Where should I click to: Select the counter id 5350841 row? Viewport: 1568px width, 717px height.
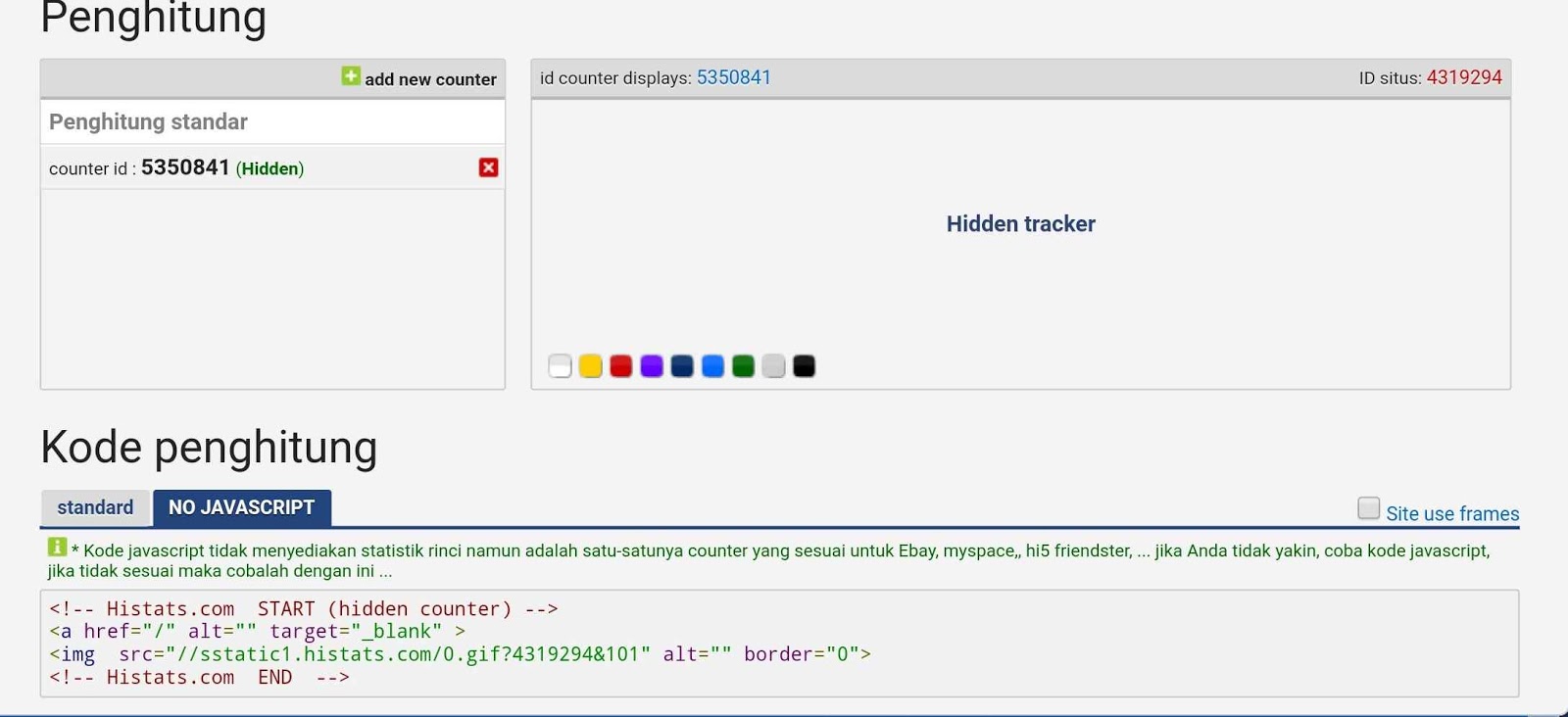pos(272,167)
